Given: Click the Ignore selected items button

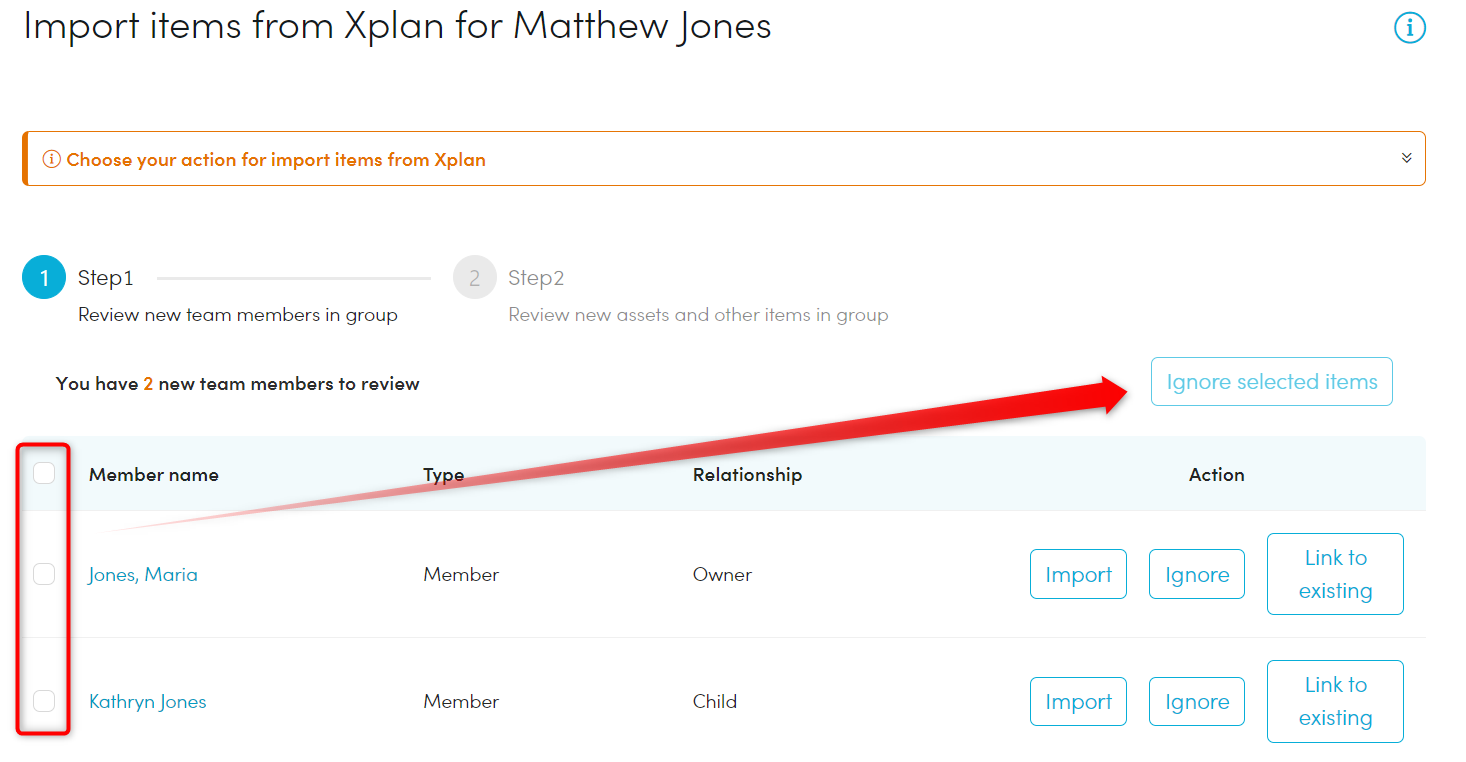Looking at the screenshot, I should click(x=1271, y=382).
